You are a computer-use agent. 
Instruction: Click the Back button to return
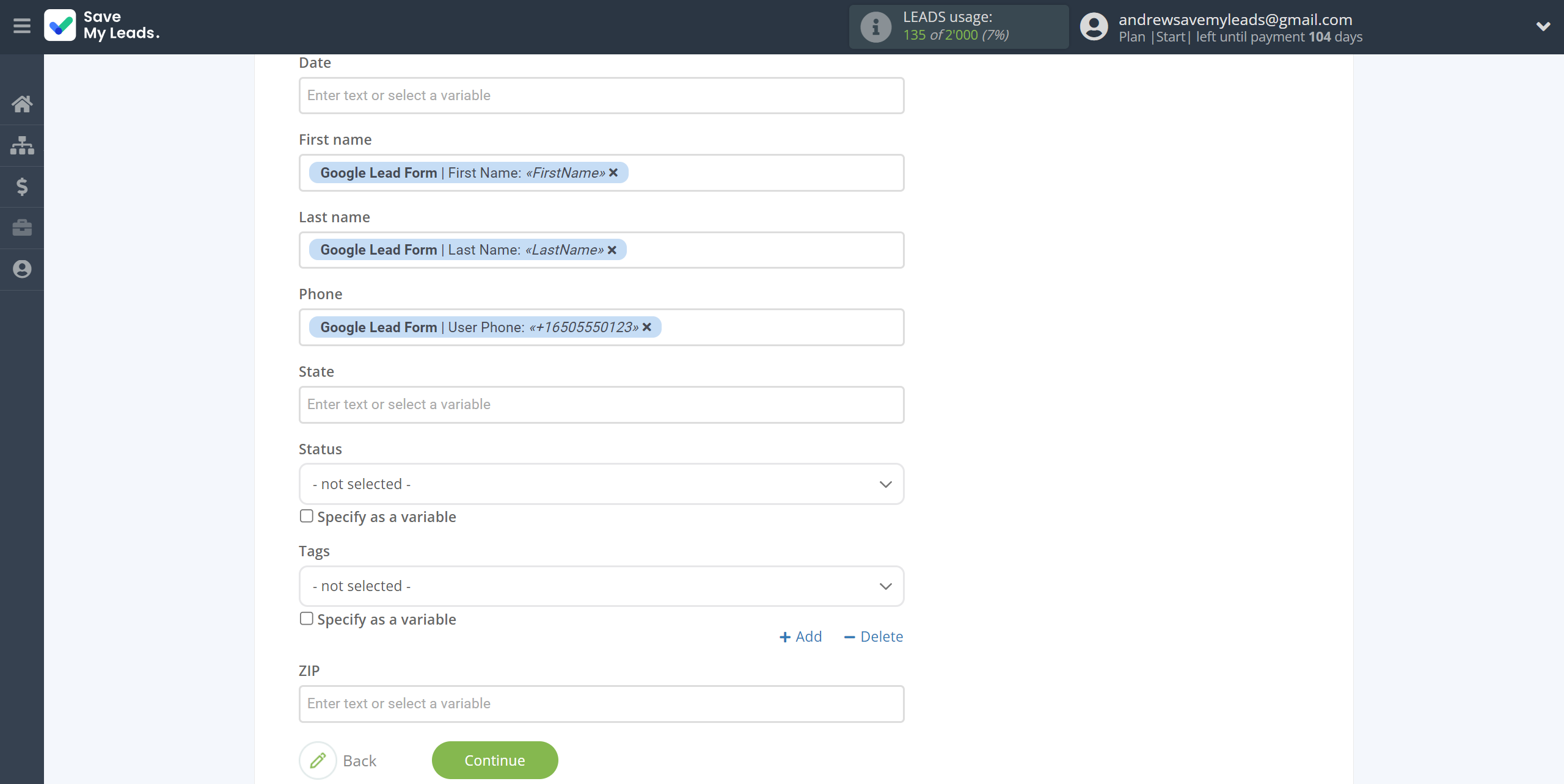(x=359, y=760)
